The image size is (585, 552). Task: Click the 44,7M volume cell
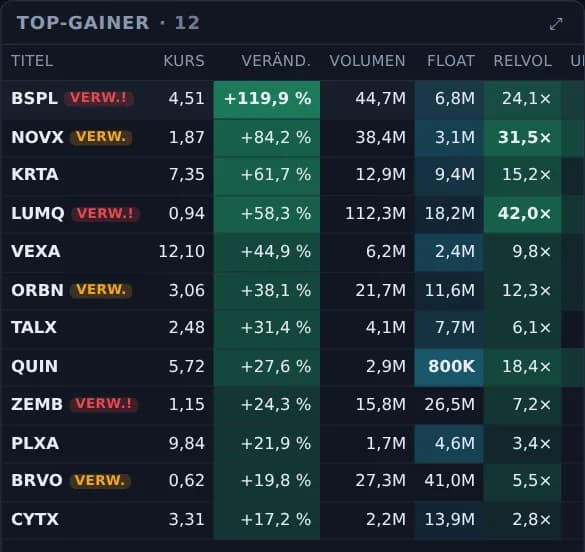point(367,99)
